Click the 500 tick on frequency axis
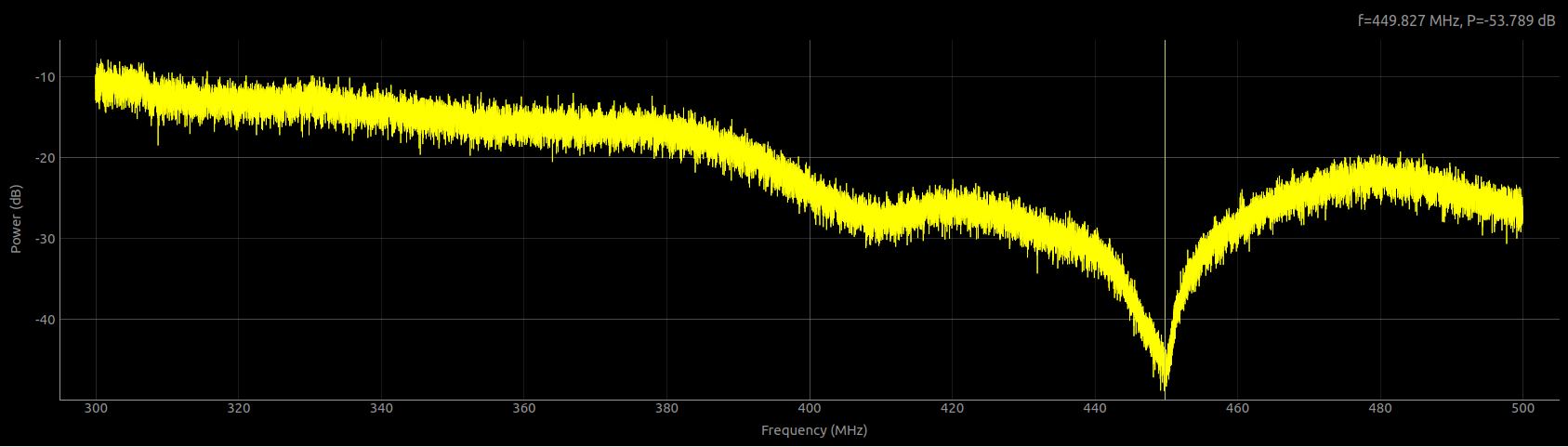 (1522, 409)
